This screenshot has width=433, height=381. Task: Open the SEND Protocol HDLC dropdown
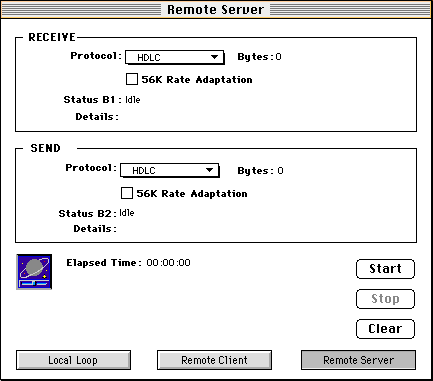pyautogui.click(x=170, y=170)
